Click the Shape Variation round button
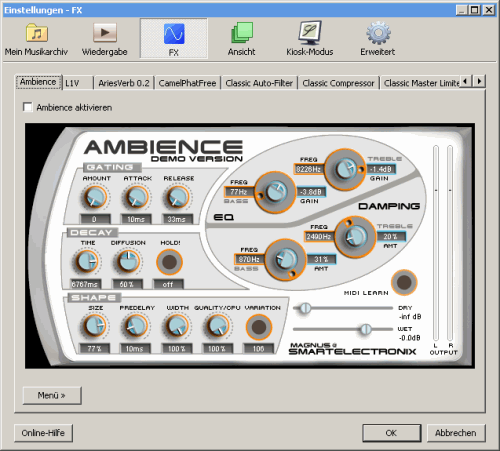This screenshot has height=451, width=500. coord(259,327)
